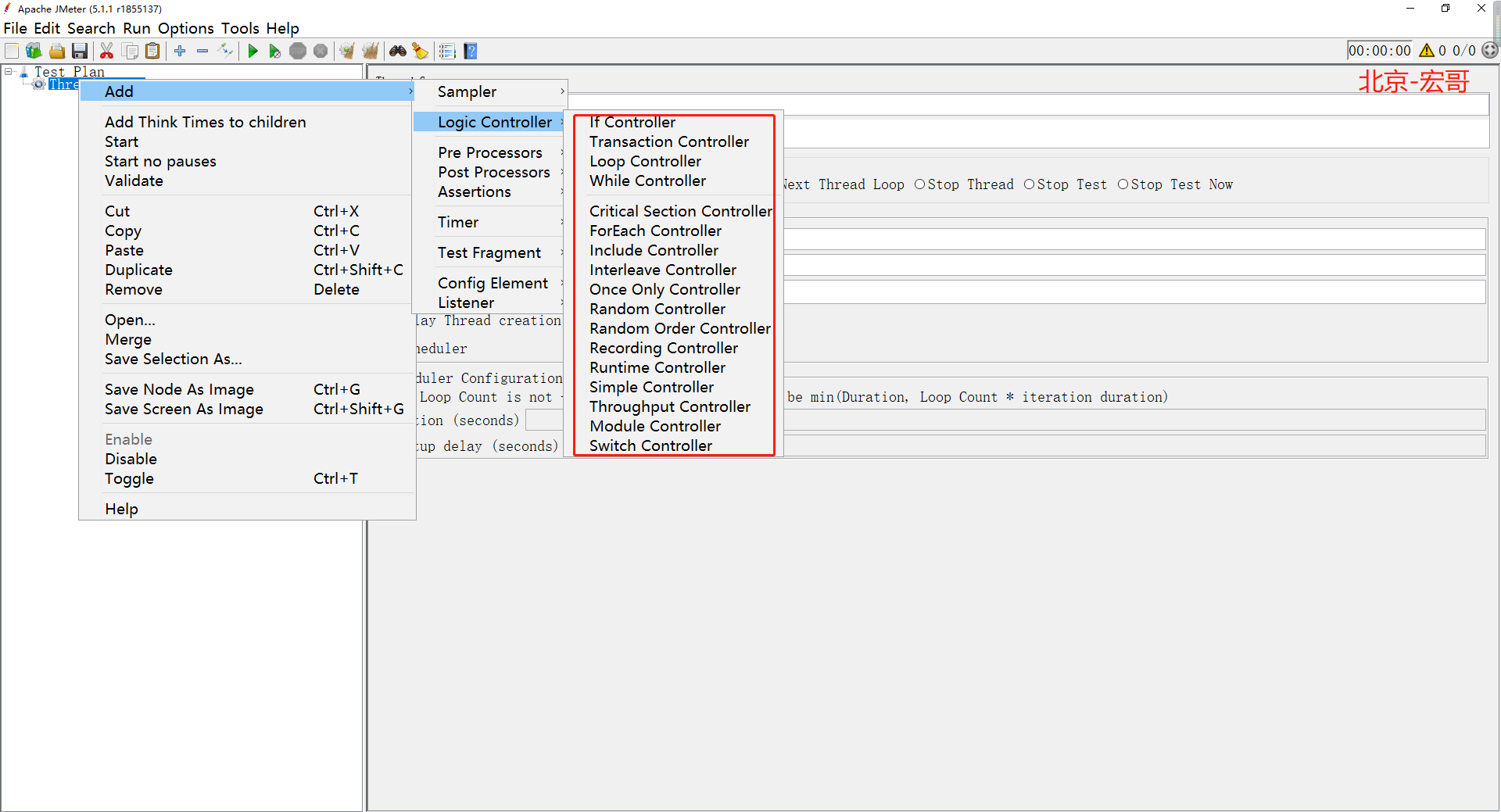Open the Function Helper list icon
The width and height of the screenshot is (1501, 812).
(447, 52)
